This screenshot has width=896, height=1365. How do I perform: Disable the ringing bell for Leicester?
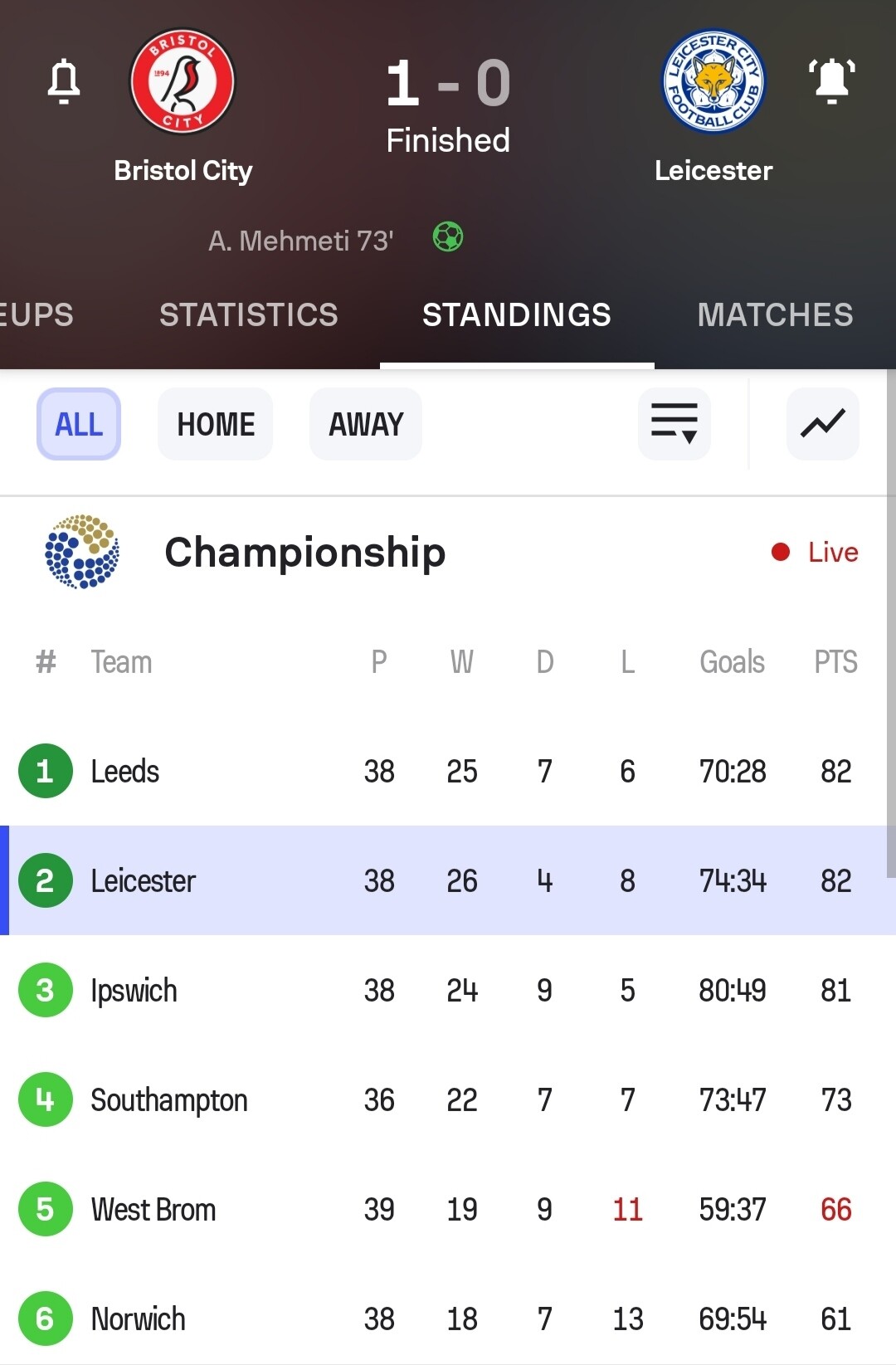pyautogui.click(x=831, y=81)
